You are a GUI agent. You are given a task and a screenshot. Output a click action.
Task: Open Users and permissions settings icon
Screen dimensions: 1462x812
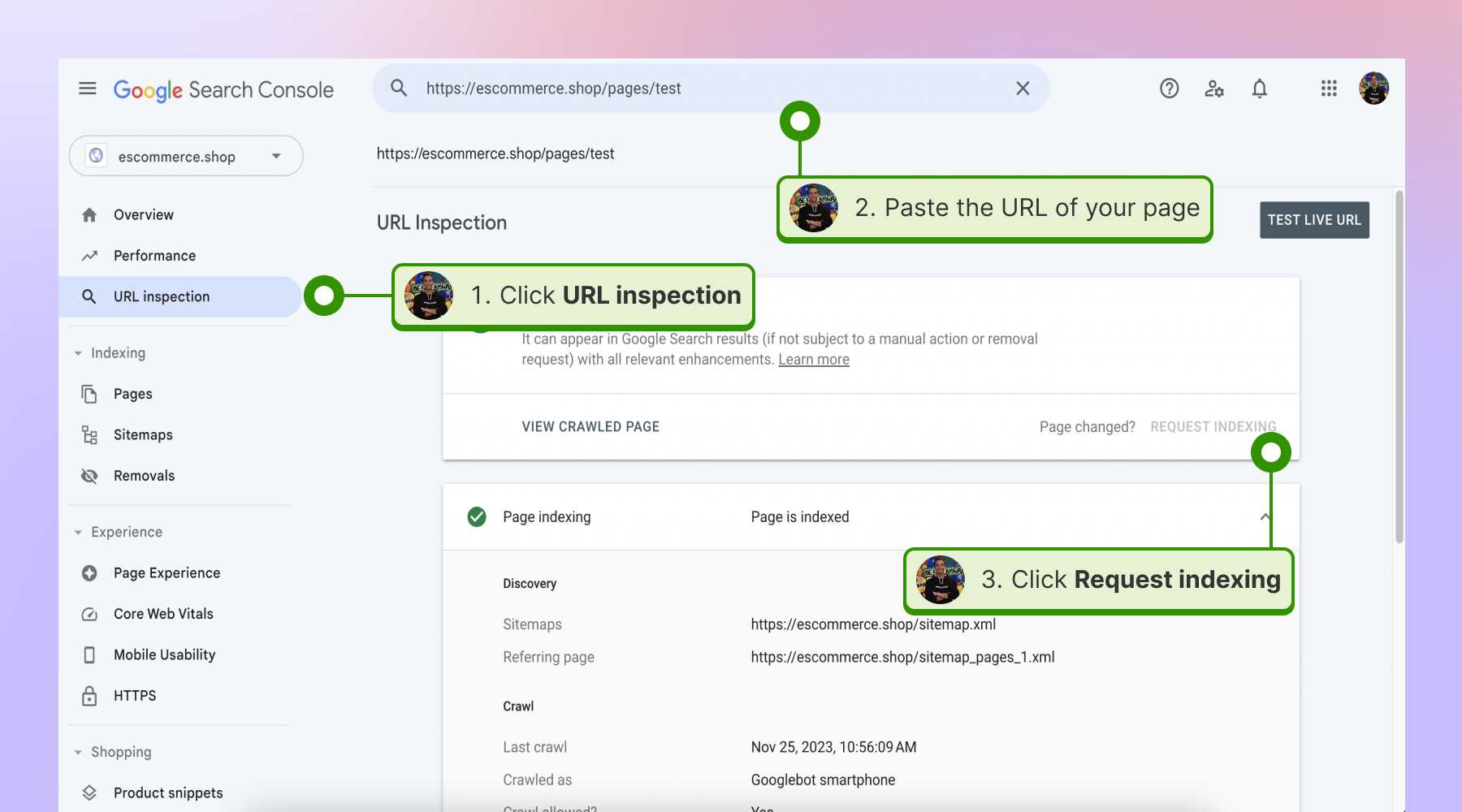[x=1214, y=89]
